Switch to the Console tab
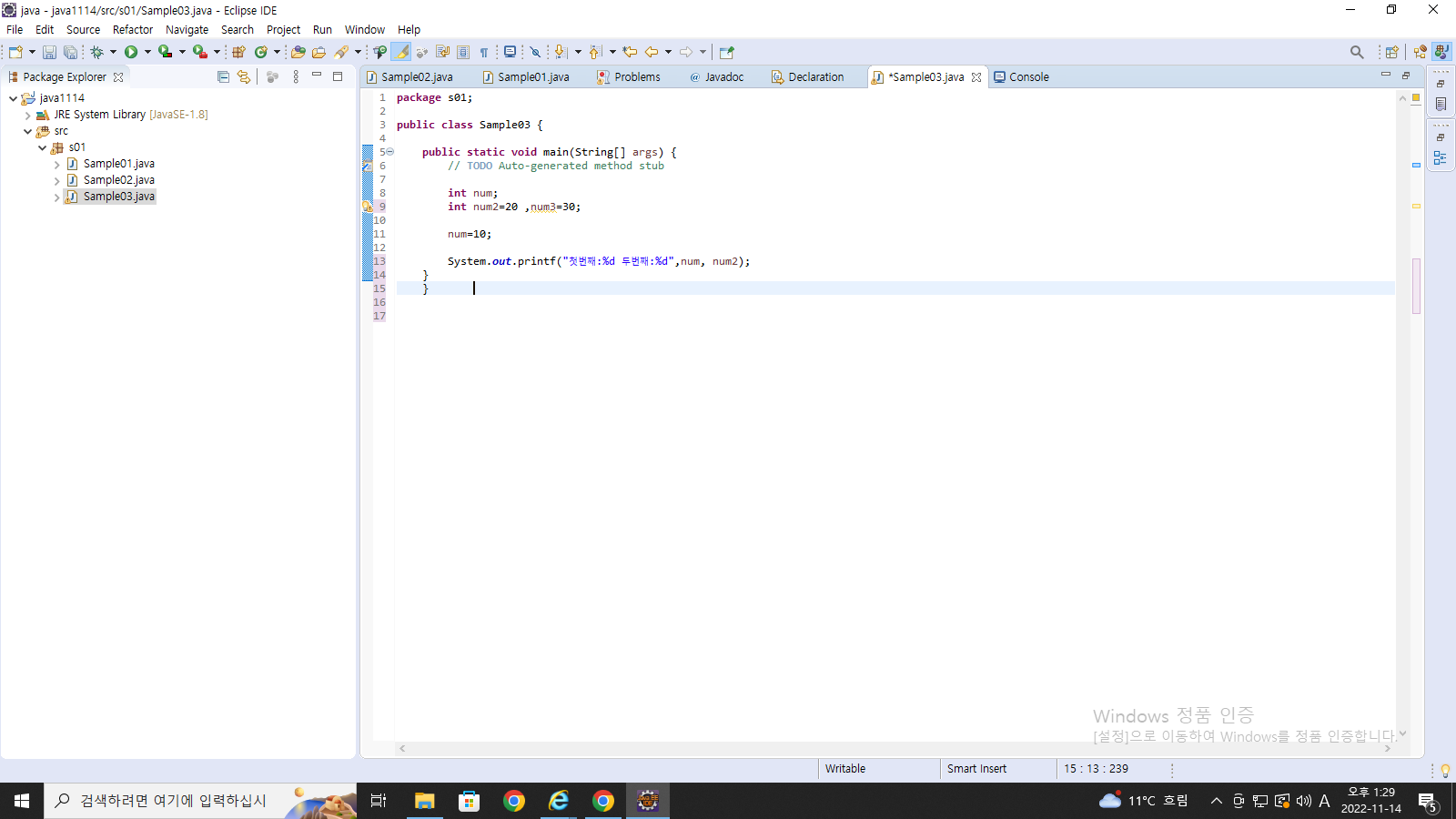The width and height of the screenshot is (1456, 819). click(1021, 77)
